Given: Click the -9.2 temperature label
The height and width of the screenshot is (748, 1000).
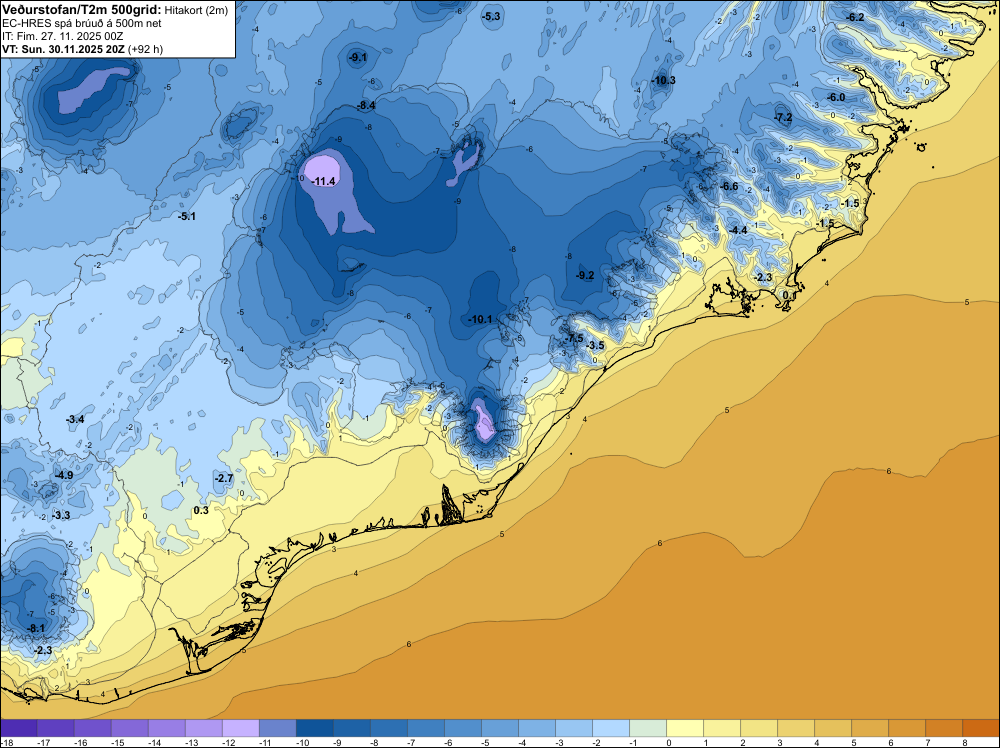Looking at the screenshot, I should pyautogui.click(x=585, y=275).
